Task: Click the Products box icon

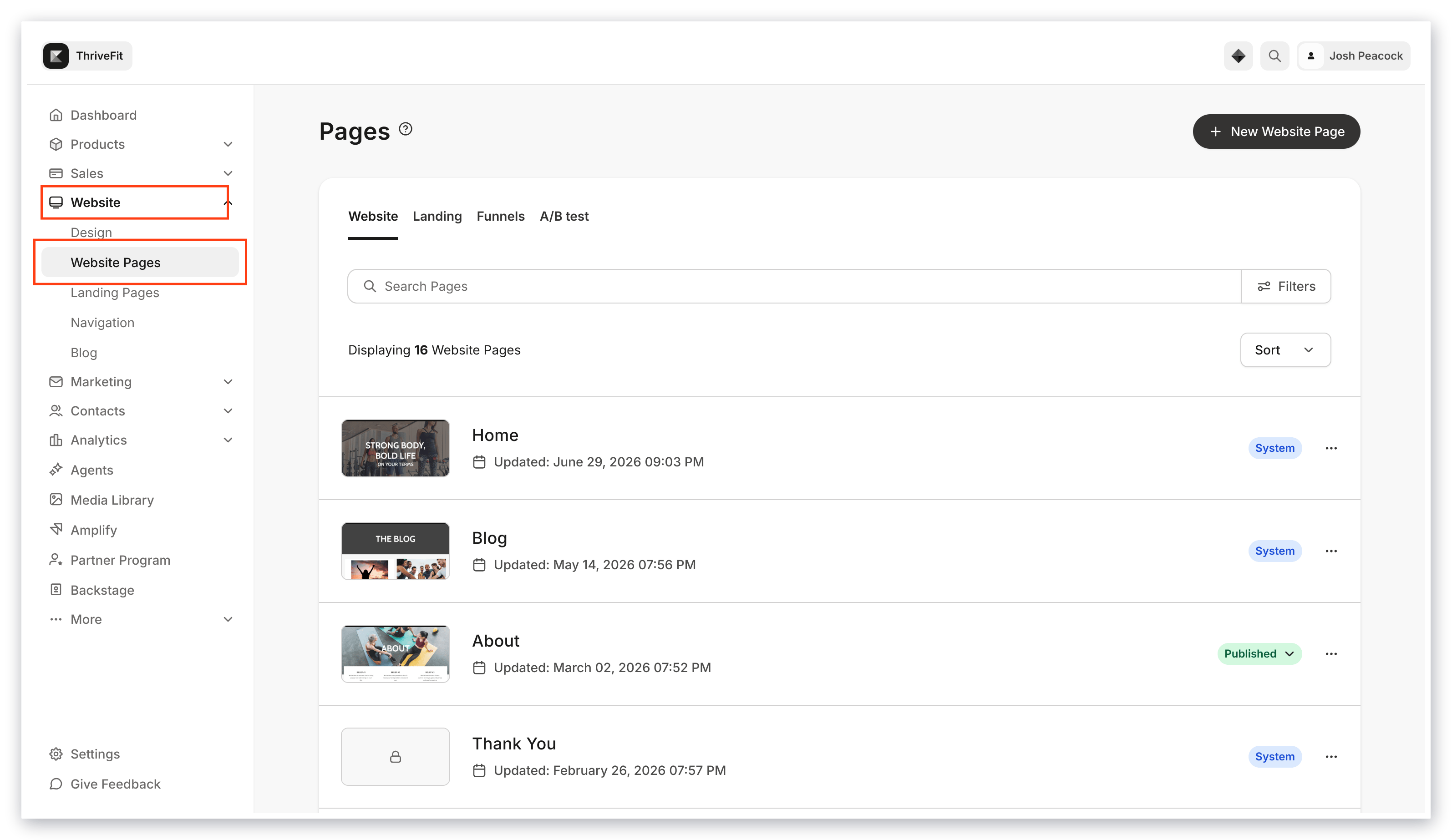Action: click(56, 144)
